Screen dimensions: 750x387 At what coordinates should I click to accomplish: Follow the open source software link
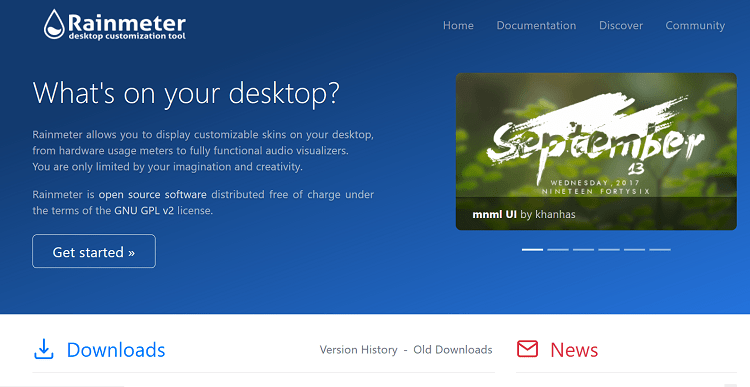(x=153, y=194)
